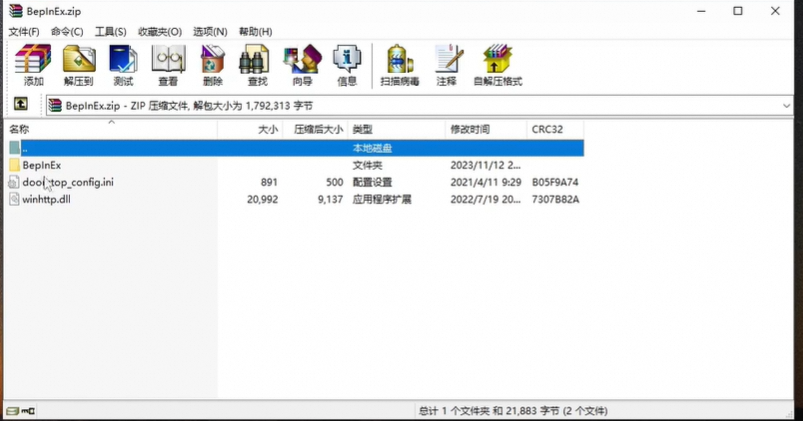This screenshot has width=803, height=421.
Task: Open the 工具(S) menu
Action: click(111, 32)
